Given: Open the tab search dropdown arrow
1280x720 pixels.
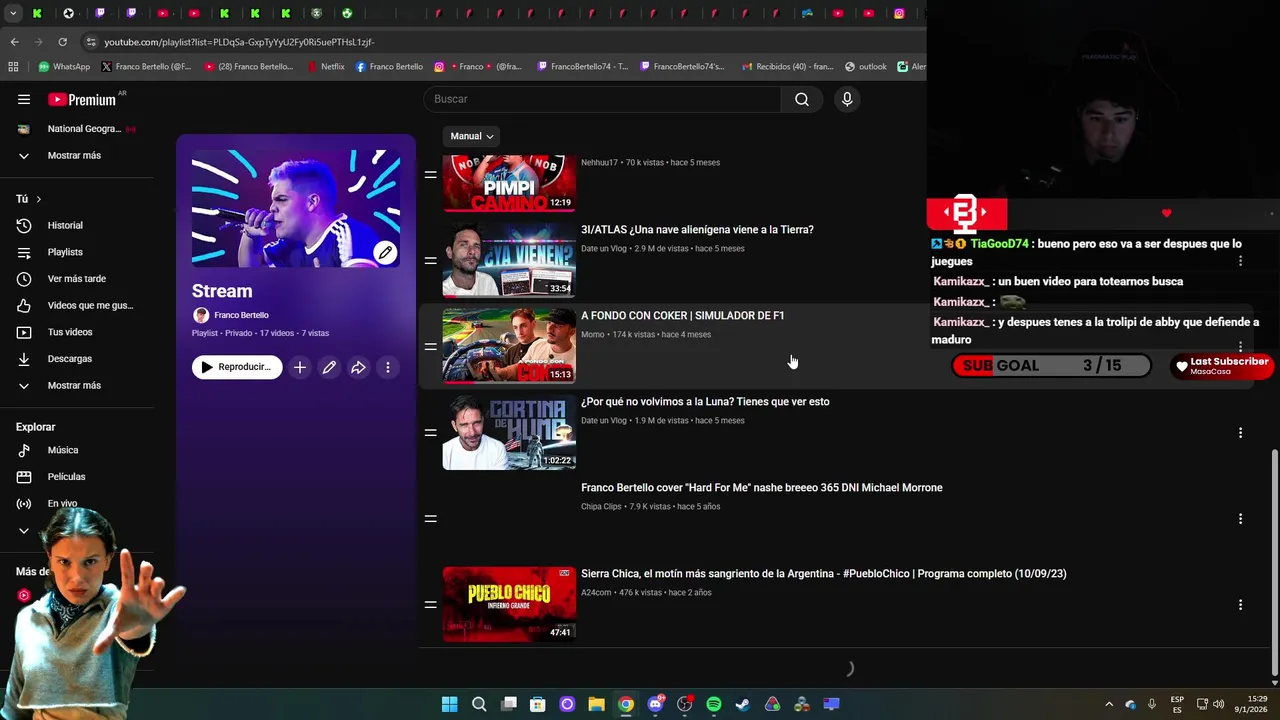Looking at the screenshot, I should 13,14.
